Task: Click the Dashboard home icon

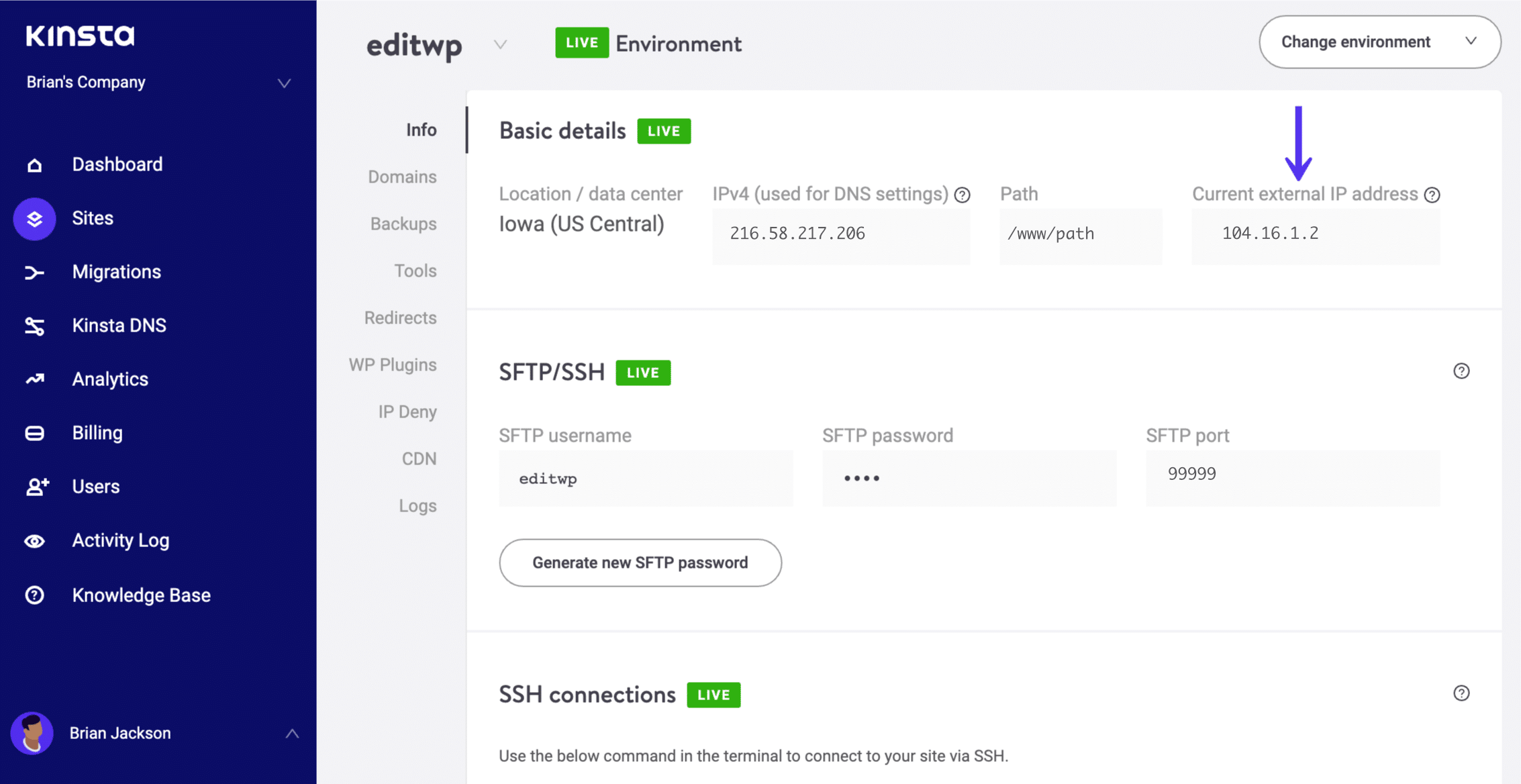Action: coord(34,165)
